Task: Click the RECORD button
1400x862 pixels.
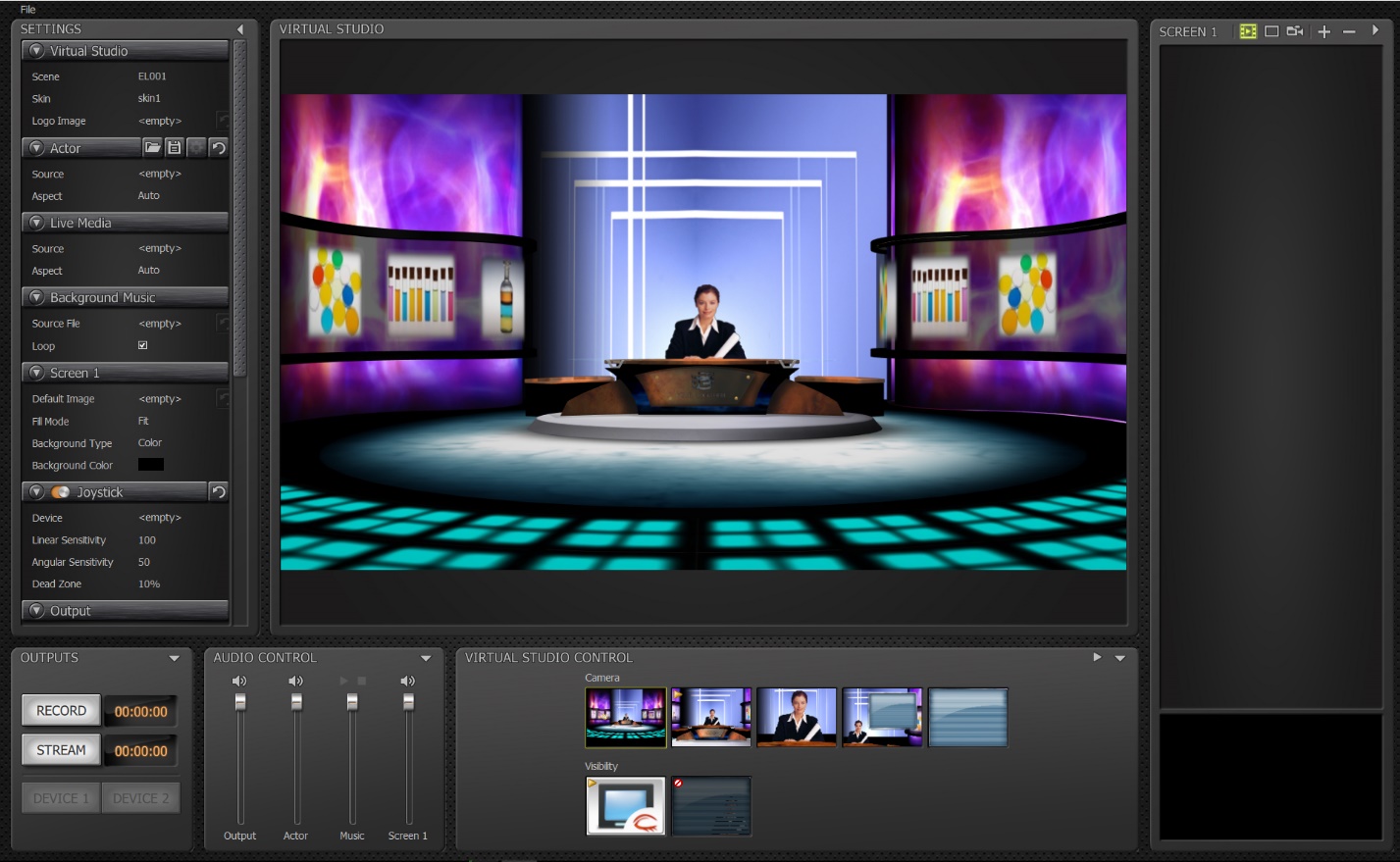Action: [x=61, y=711]
